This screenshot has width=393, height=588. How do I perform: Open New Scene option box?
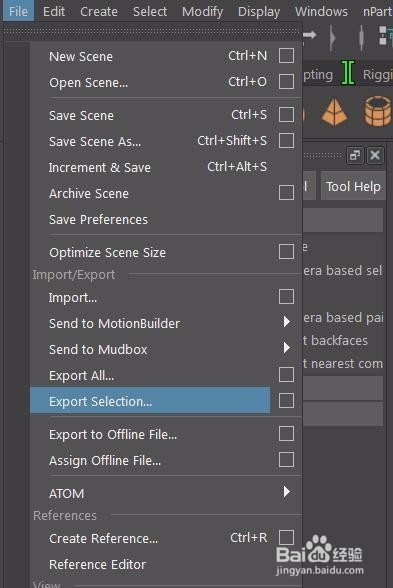[x=286, y=56]
